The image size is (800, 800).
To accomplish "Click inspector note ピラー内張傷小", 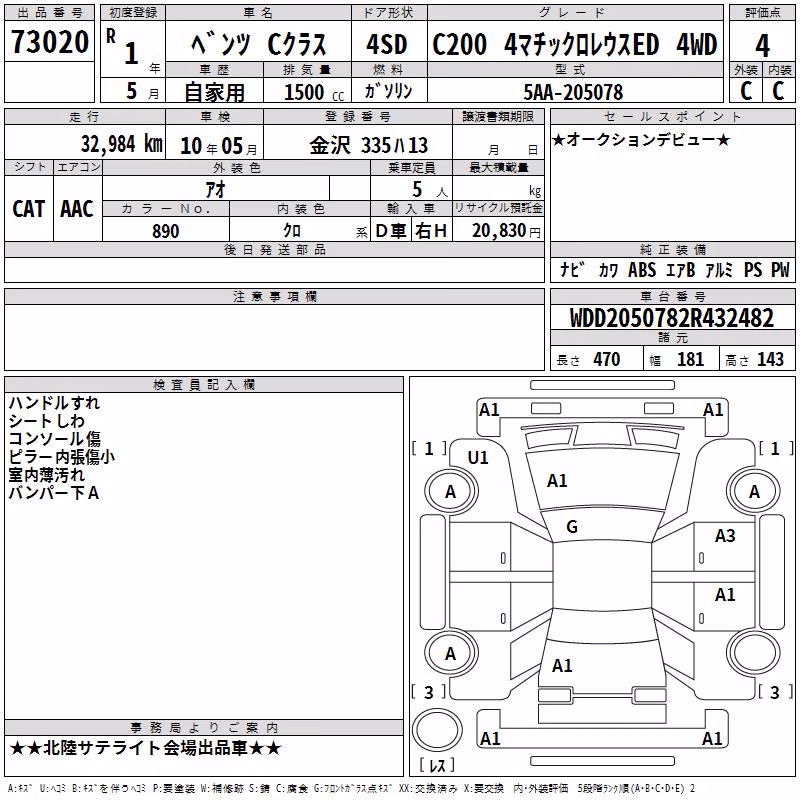I will [x=62, y=457].
